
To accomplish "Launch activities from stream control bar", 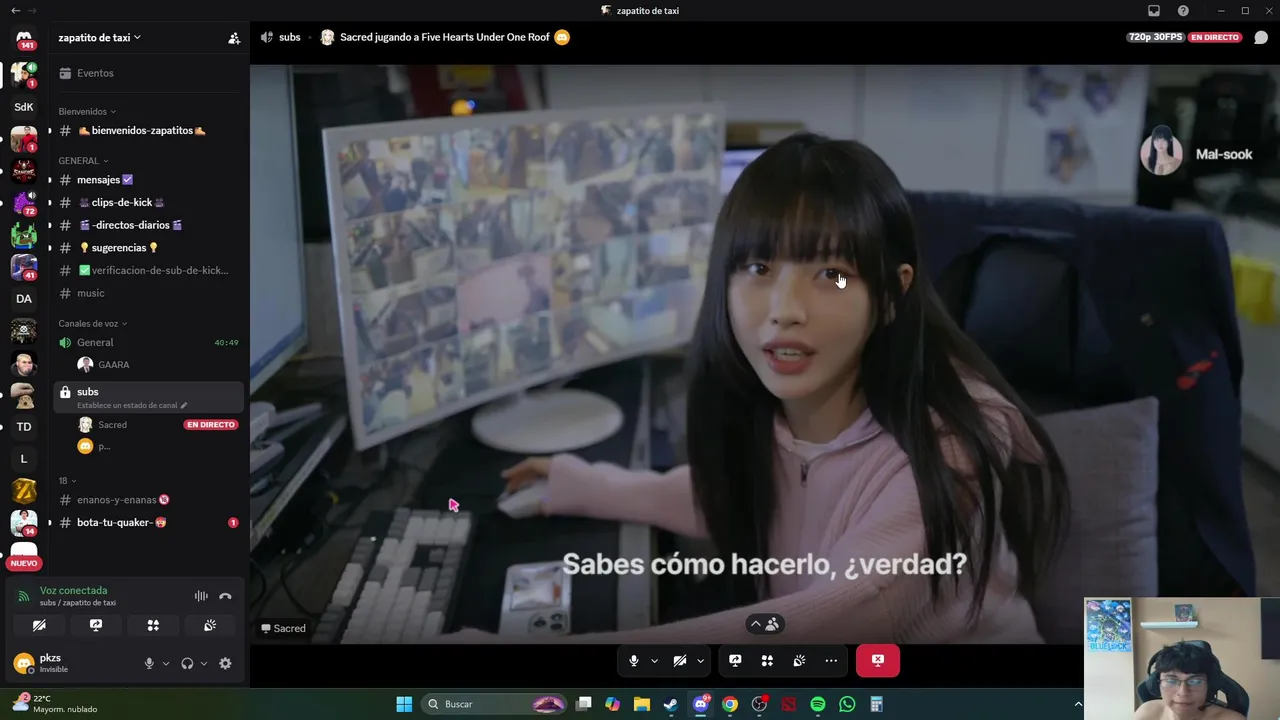I will pos(767,661).
